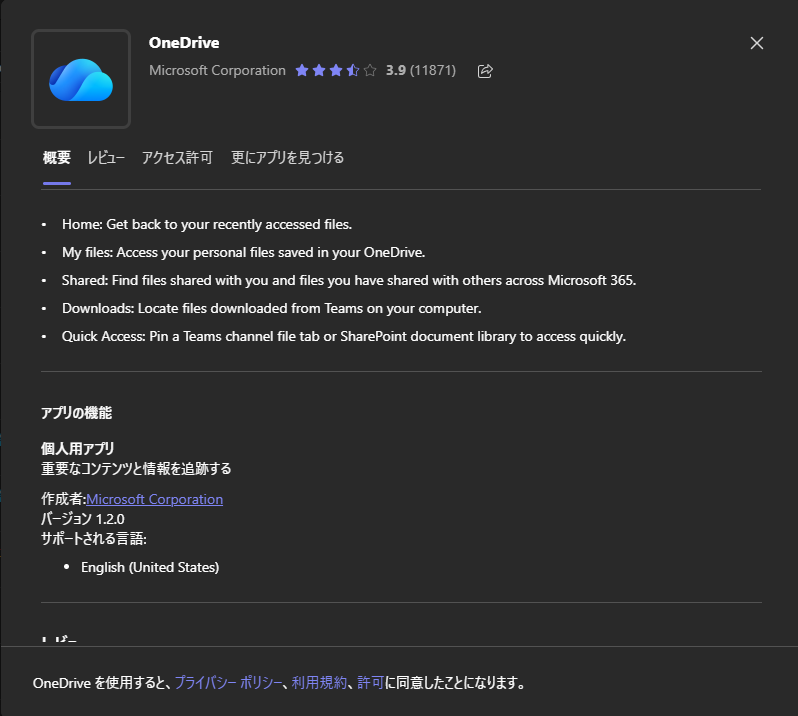Click the 'My files: Access your personal files' line
The image size is (798, 716).
coord(243,252)
